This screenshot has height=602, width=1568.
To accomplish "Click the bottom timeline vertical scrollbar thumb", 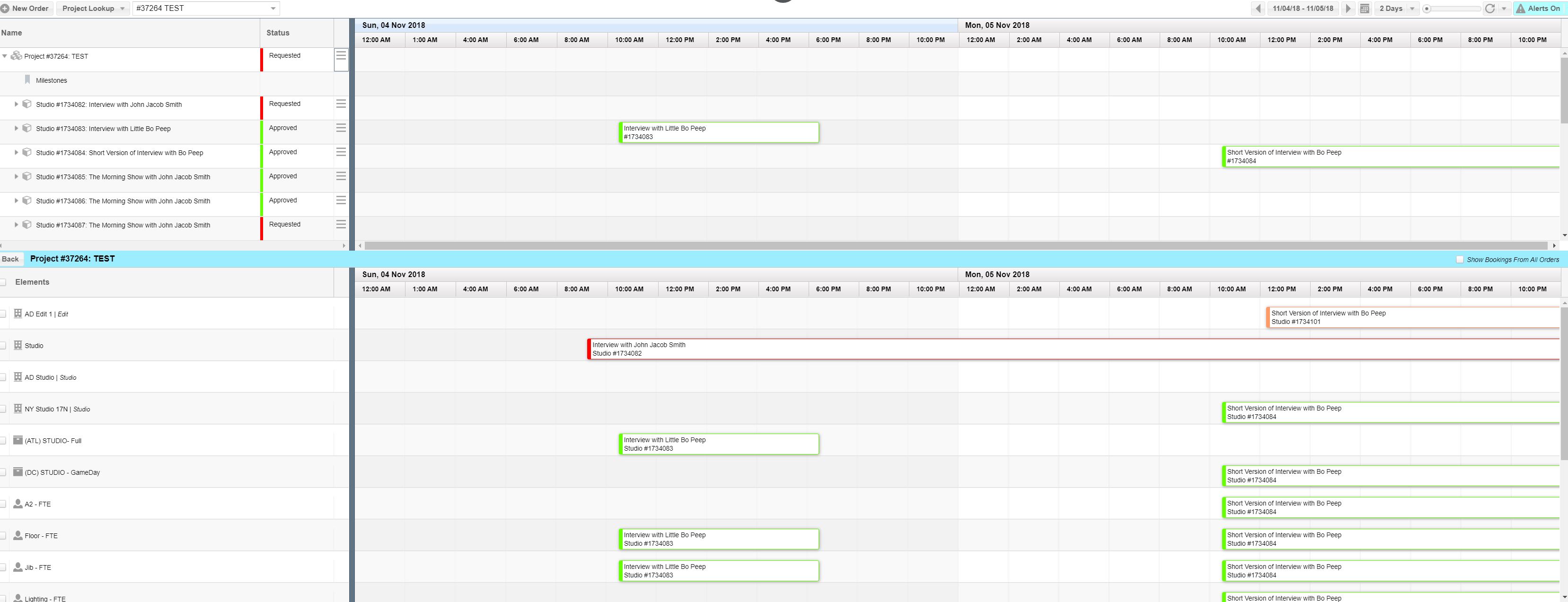I will pos(1564,383).
